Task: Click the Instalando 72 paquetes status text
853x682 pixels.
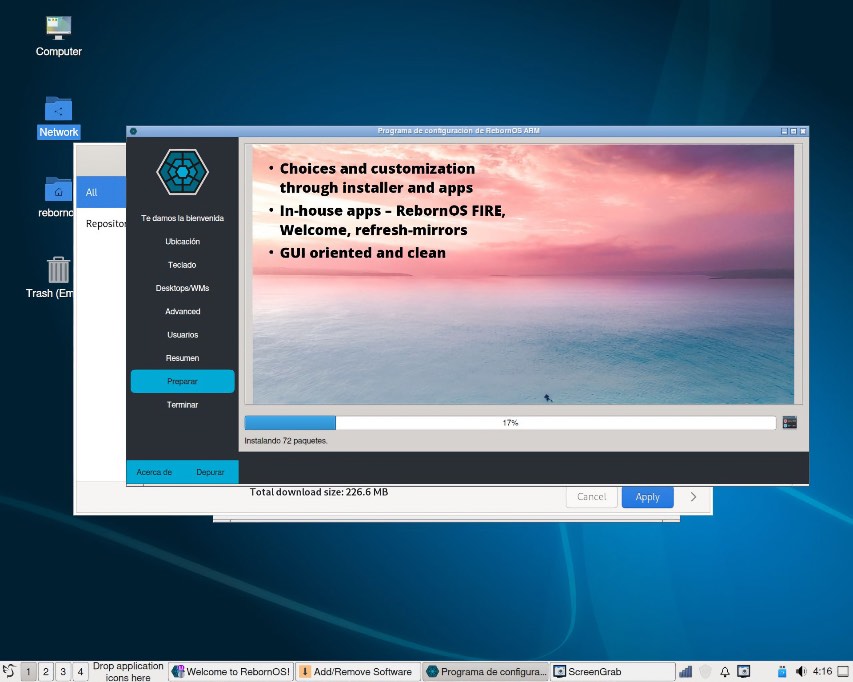Action: coord(286,441)
